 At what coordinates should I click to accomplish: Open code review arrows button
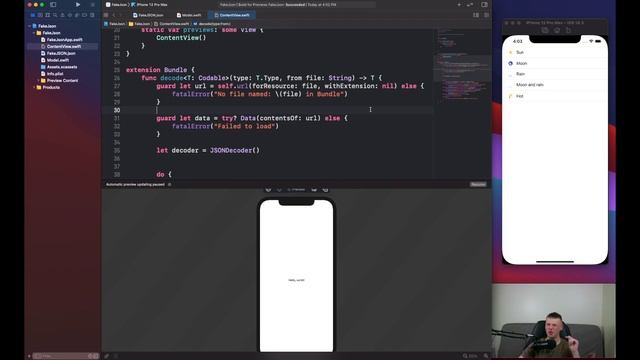point(470,4)
